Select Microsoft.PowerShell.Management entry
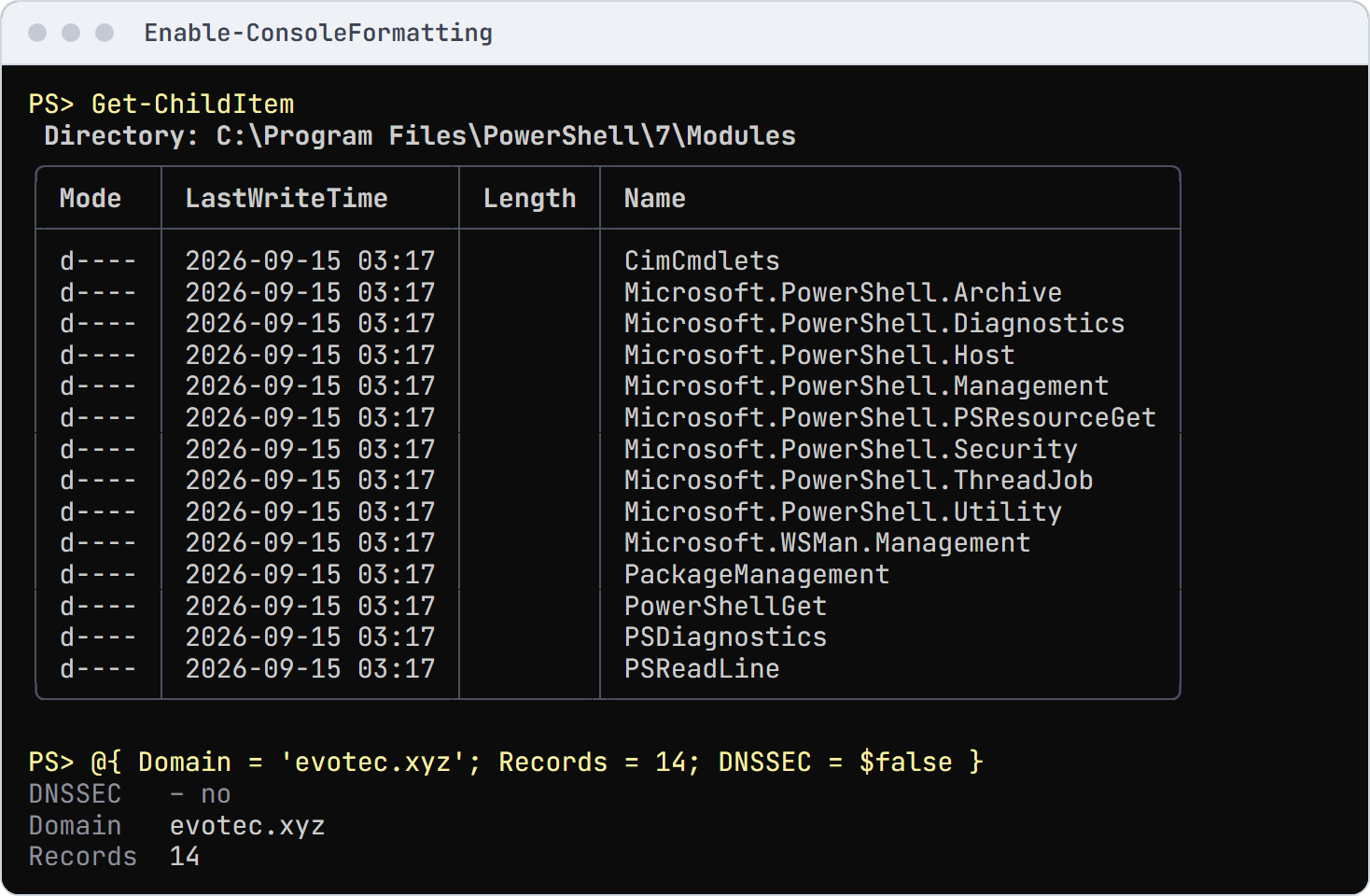The image size is (1370, 896). pyautogui.click(x=866, y=386)
